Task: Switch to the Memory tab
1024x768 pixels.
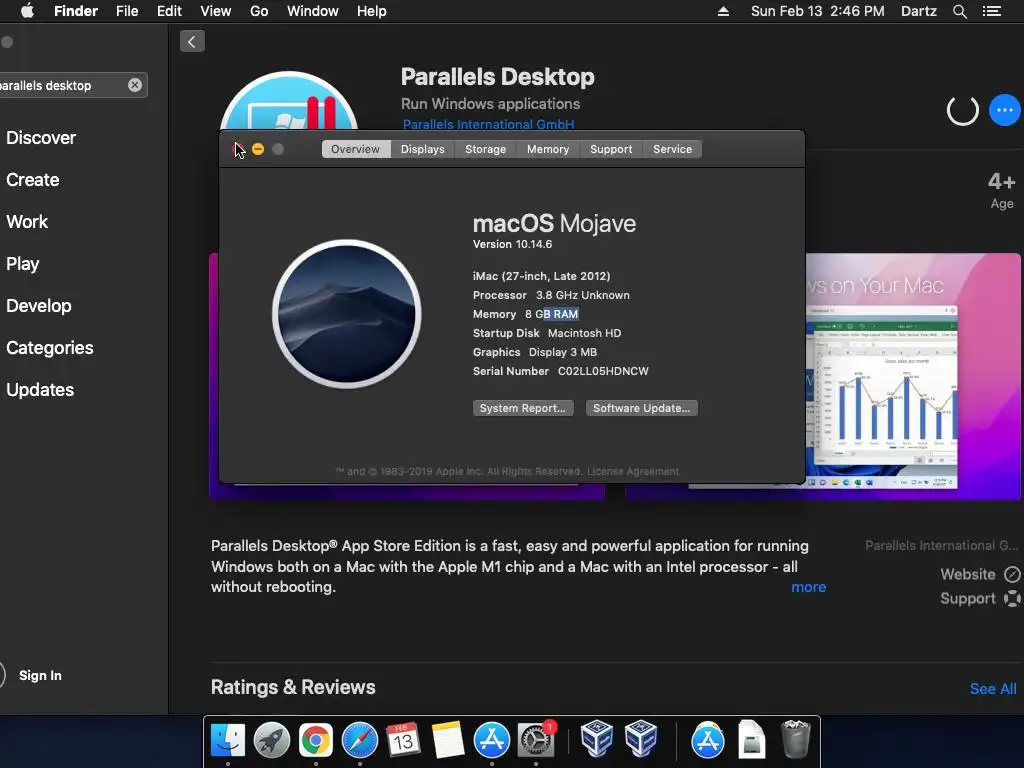Action: point(548,149)
